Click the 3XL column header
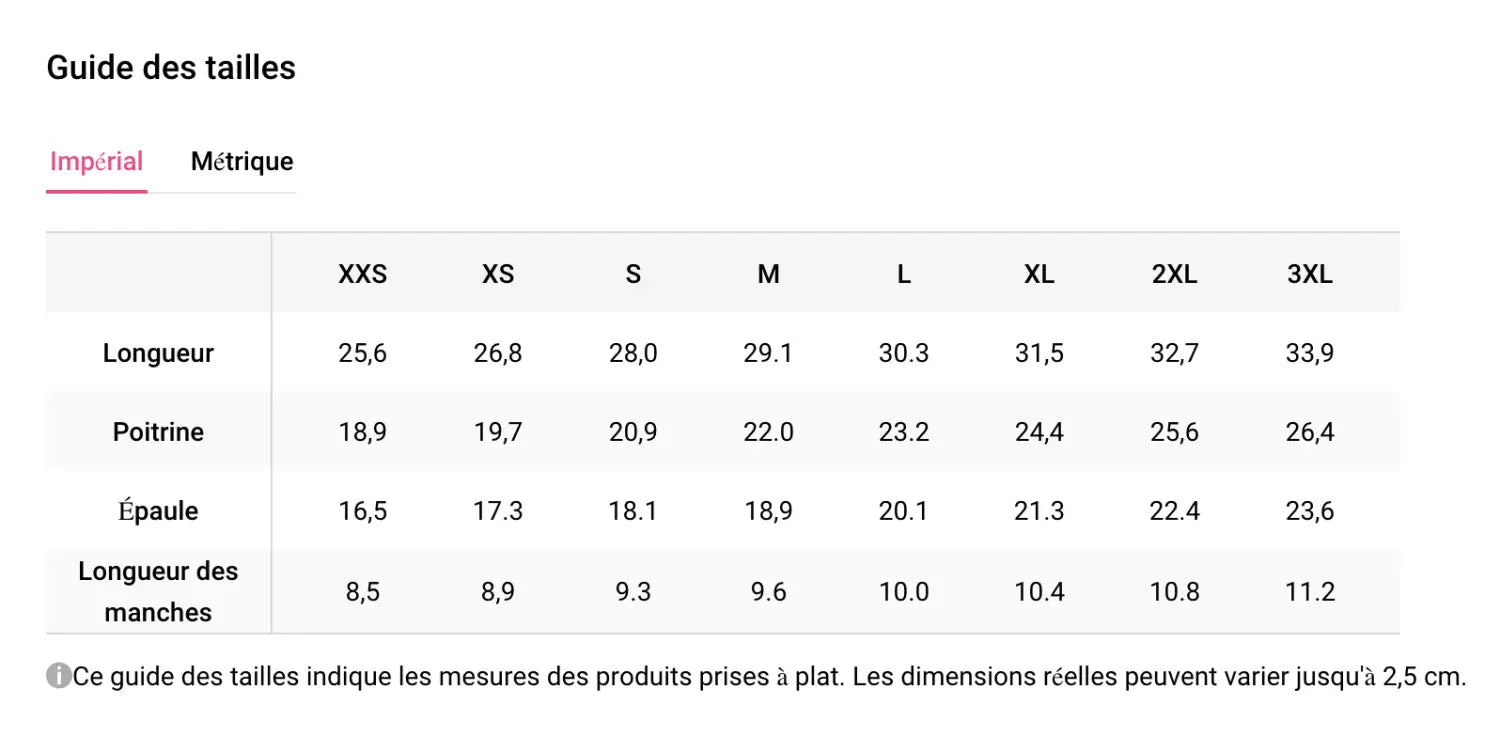The width and height of the screenshot is (1500, 752). coord(1310,273)
